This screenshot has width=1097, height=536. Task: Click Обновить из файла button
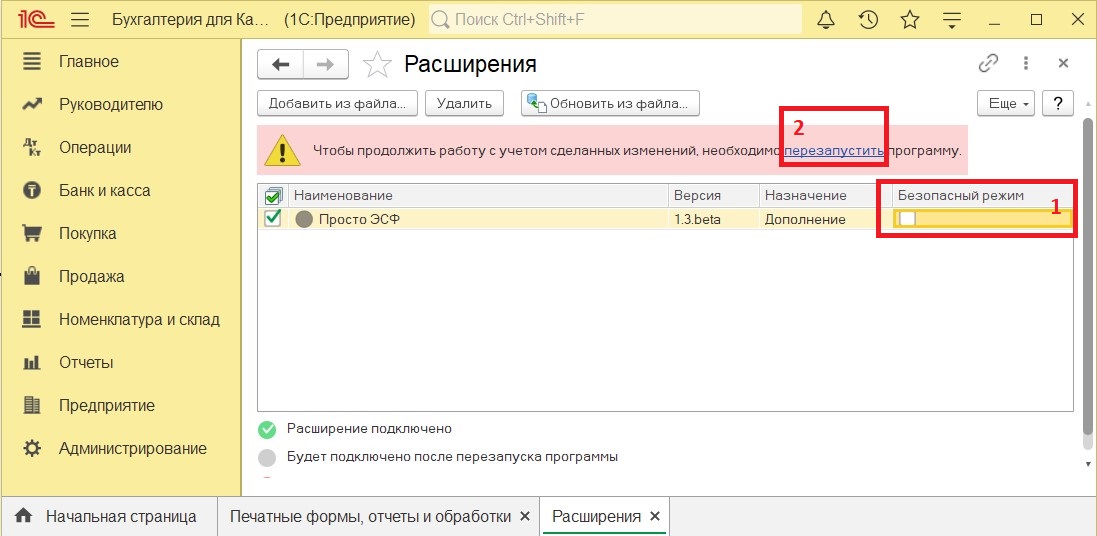[610, 104]
